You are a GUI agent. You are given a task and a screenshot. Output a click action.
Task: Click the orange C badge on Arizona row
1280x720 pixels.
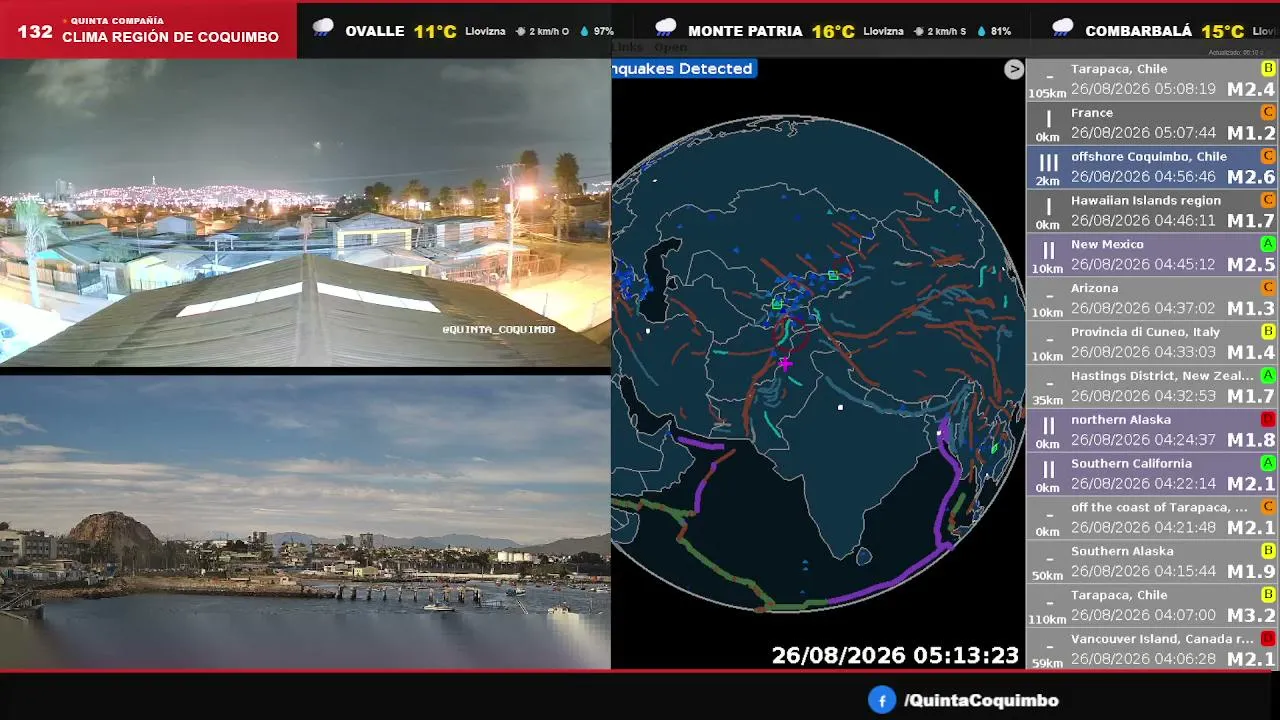click(1268, 287)
